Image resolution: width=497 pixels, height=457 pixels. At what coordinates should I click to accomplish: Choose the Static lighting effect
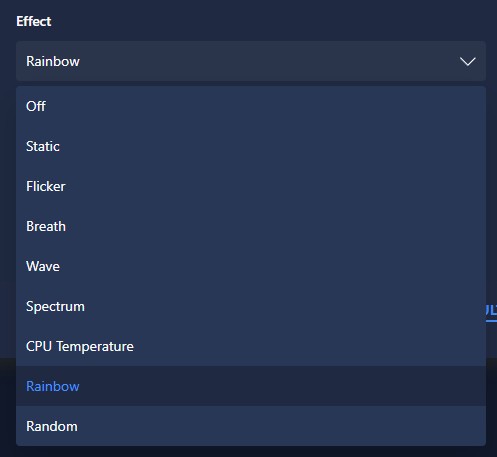click(251, 146)
